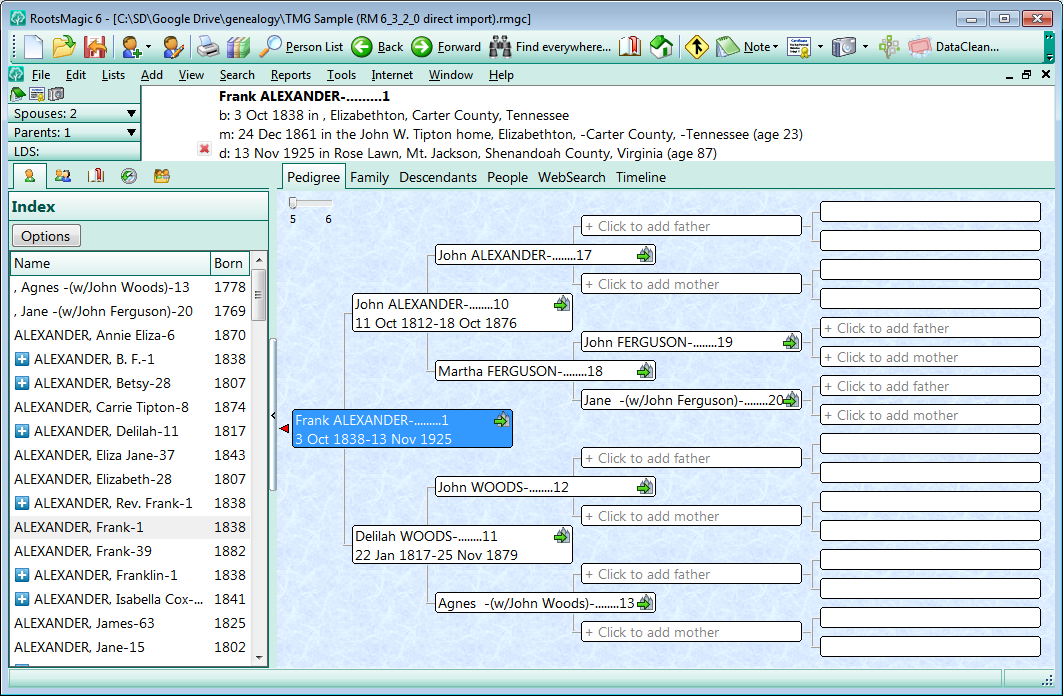Expand ALEXANDER, B. F.-1 plus icon

click(x=22, y=359)
